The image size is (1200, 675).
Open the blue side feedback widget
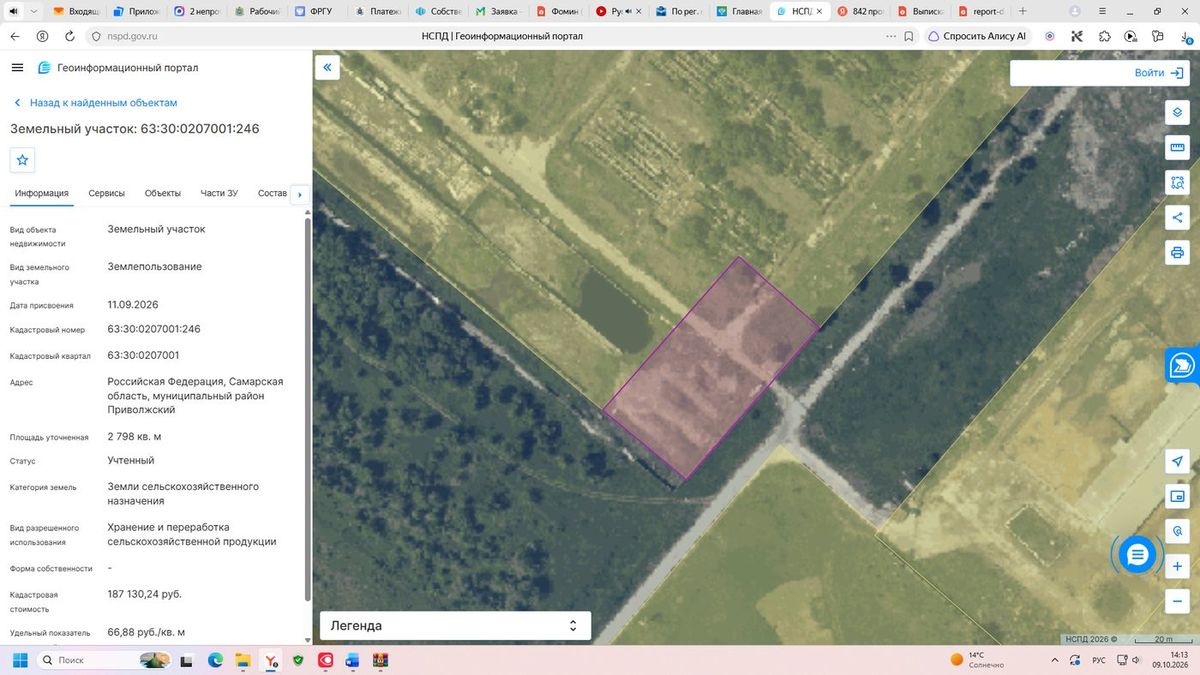tap(1183, 365)
